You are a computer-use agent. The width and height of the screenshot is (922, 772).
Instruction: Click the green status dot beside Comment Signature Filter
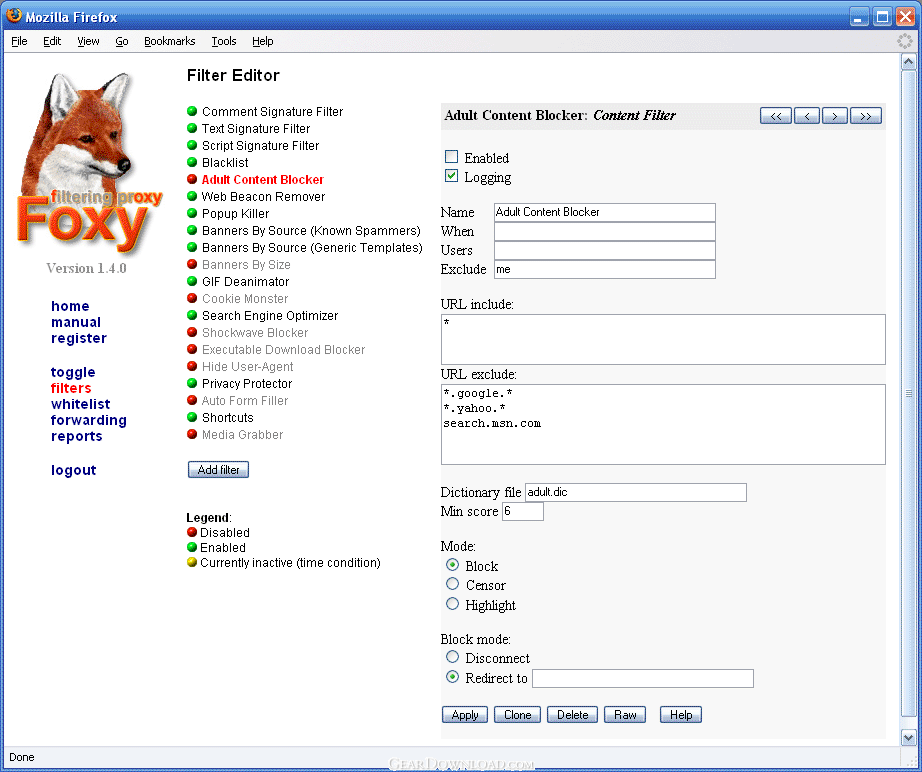[x=192, y=111]
